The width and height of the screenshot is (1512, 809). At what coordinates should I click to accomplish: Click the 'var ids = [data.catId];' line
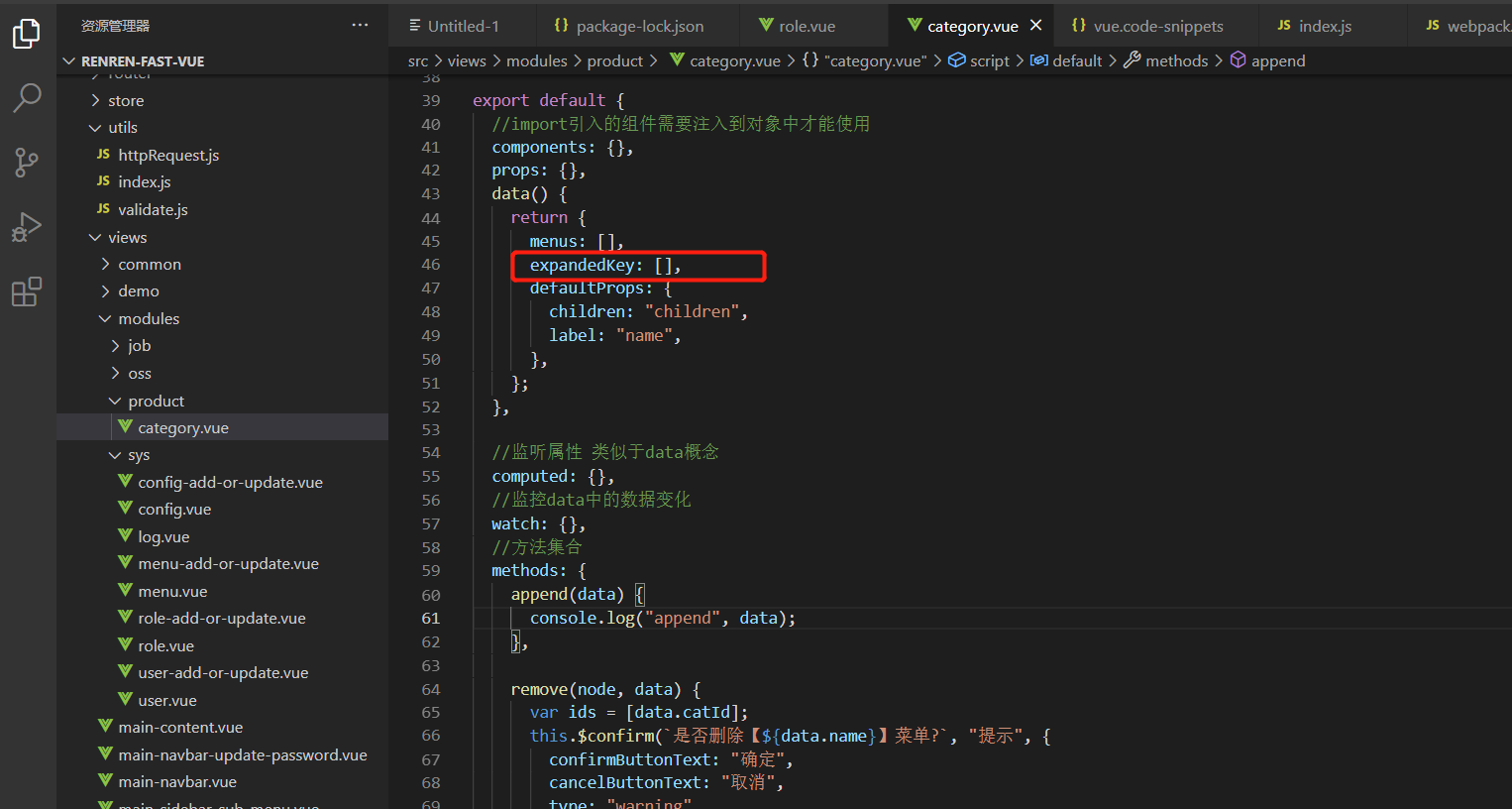pyautogui.click(x=639, y=713)
